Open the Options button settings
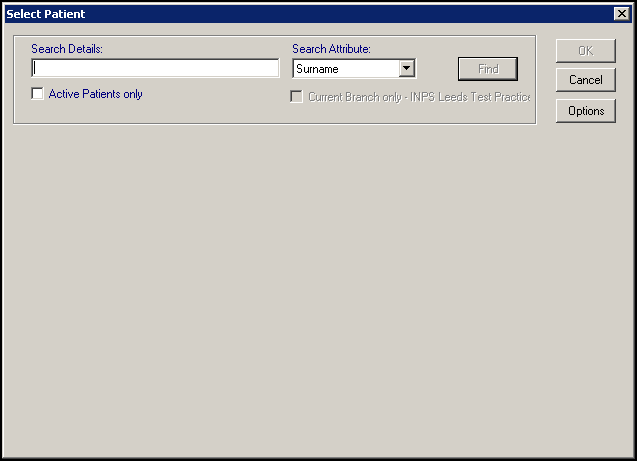 click(x=585, y=111)
